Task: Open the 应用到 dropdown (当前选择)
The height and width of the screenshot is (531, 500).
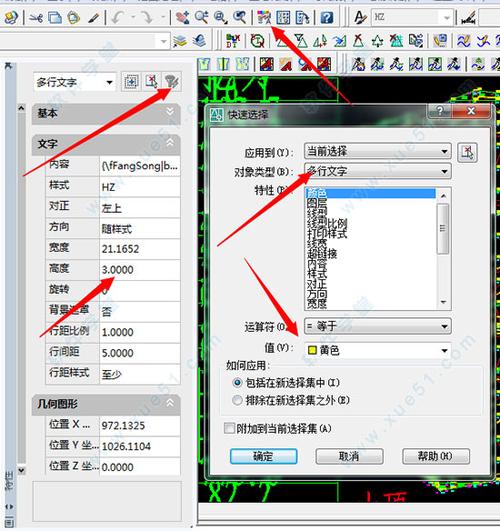Action: click(378, 151)
